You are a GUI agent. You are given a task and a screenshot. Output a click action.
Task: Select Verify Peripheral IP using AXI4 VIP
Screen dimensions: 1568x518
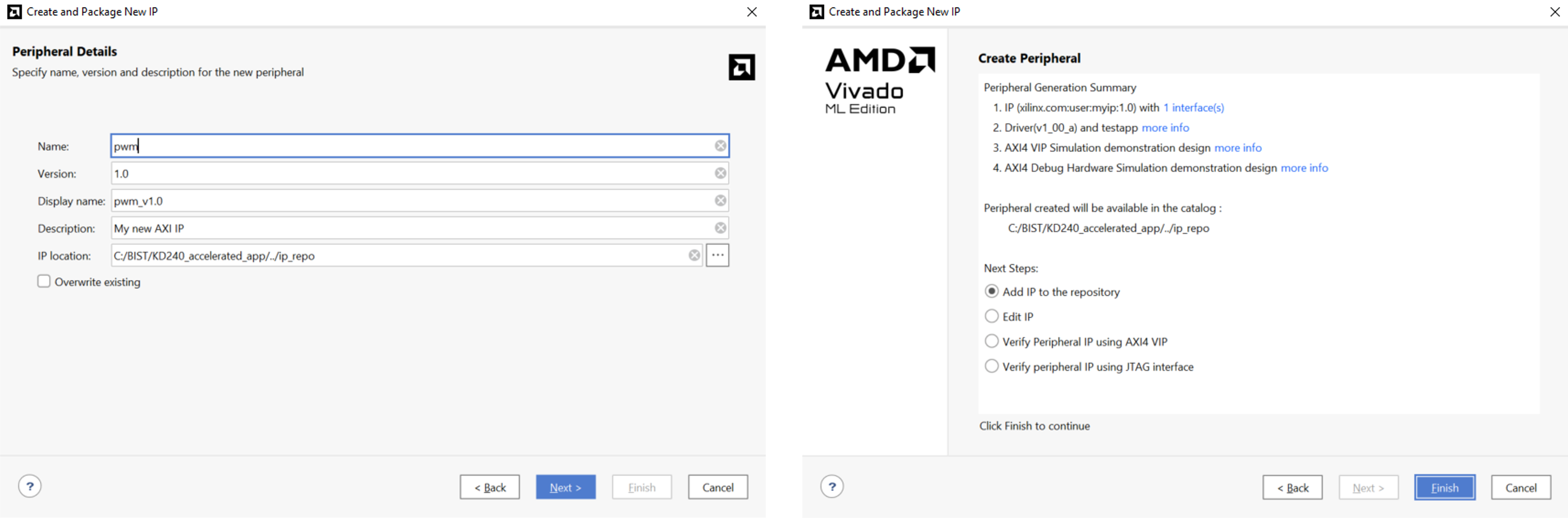tap(991, 341)
